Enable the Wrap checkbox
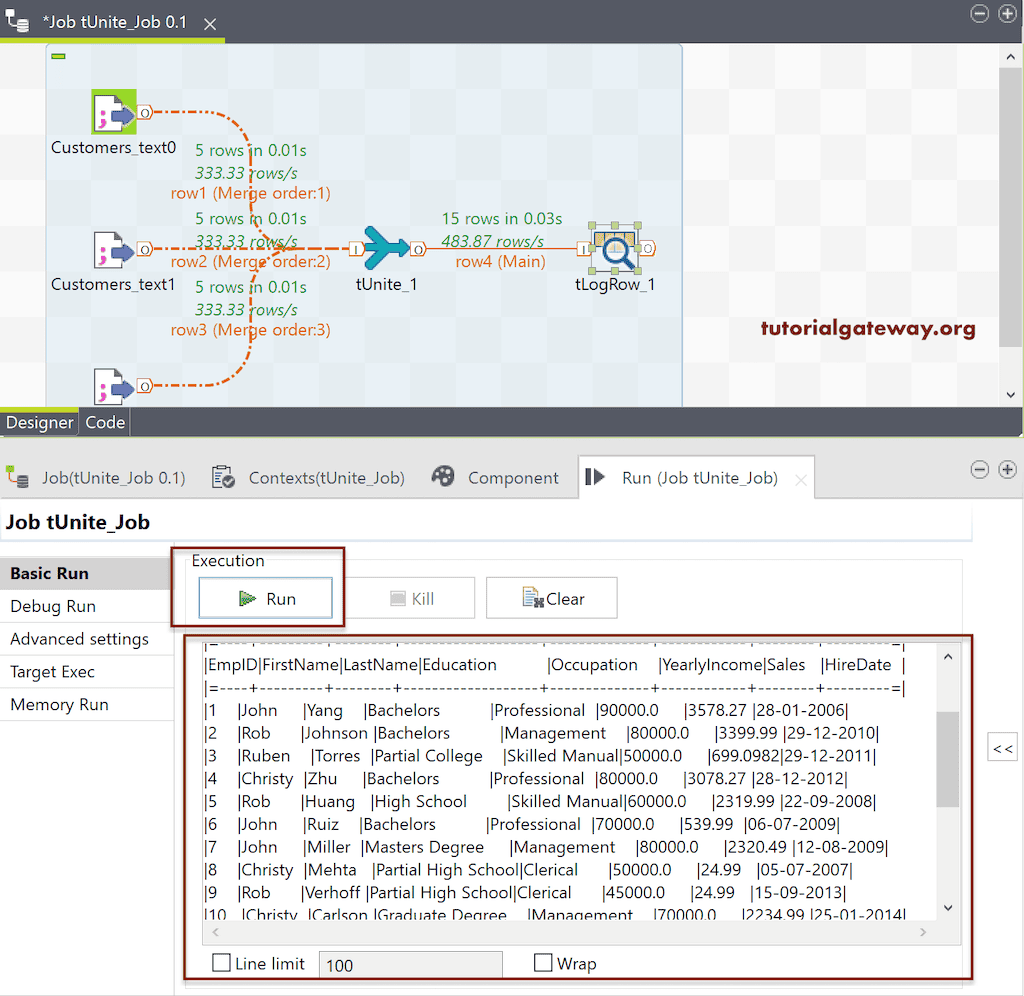The image size is (1024, 996). pyautogui.click(x=543, y=963)
